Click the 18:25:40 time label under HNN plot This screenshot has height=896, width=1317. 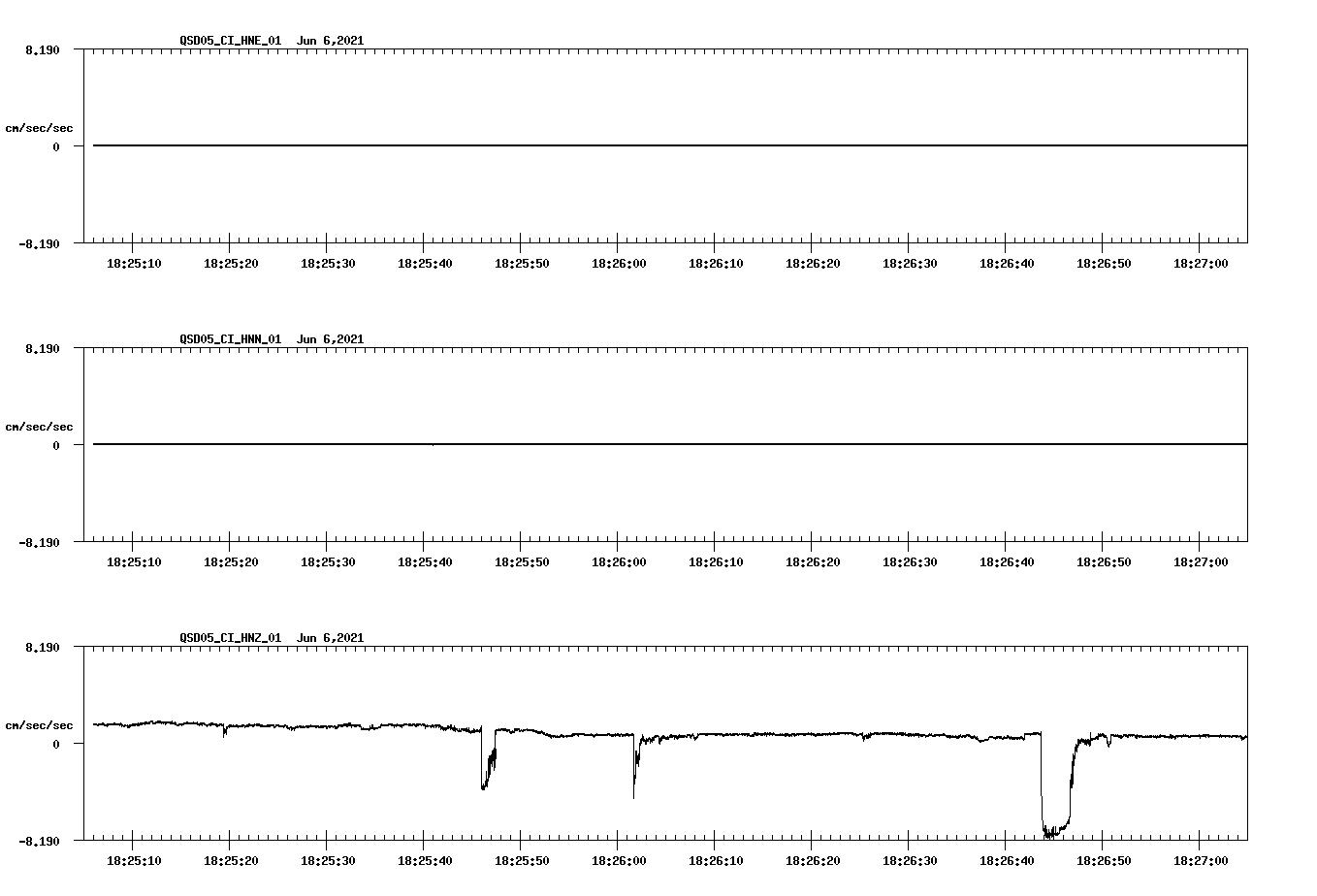click(425, 561)
